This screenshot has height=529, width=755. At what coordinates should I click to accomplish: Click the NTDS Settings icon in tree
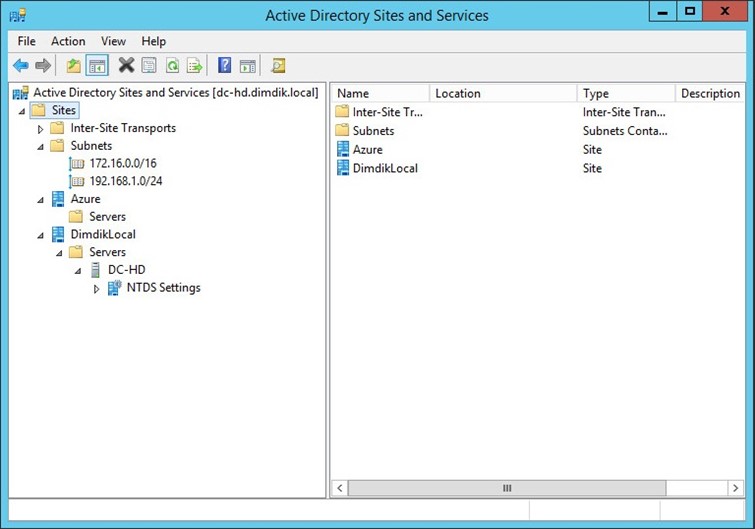point(114,288)
